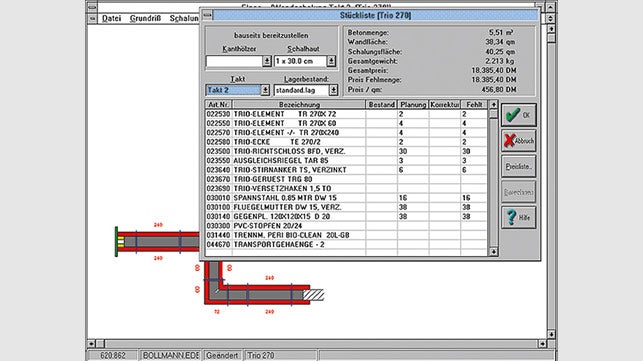The image size is (643, 361).
Task: Select row 030140 GEGENPL. 120X120X15 D 20
Action: pyautogui.click(x=346, y=217)
